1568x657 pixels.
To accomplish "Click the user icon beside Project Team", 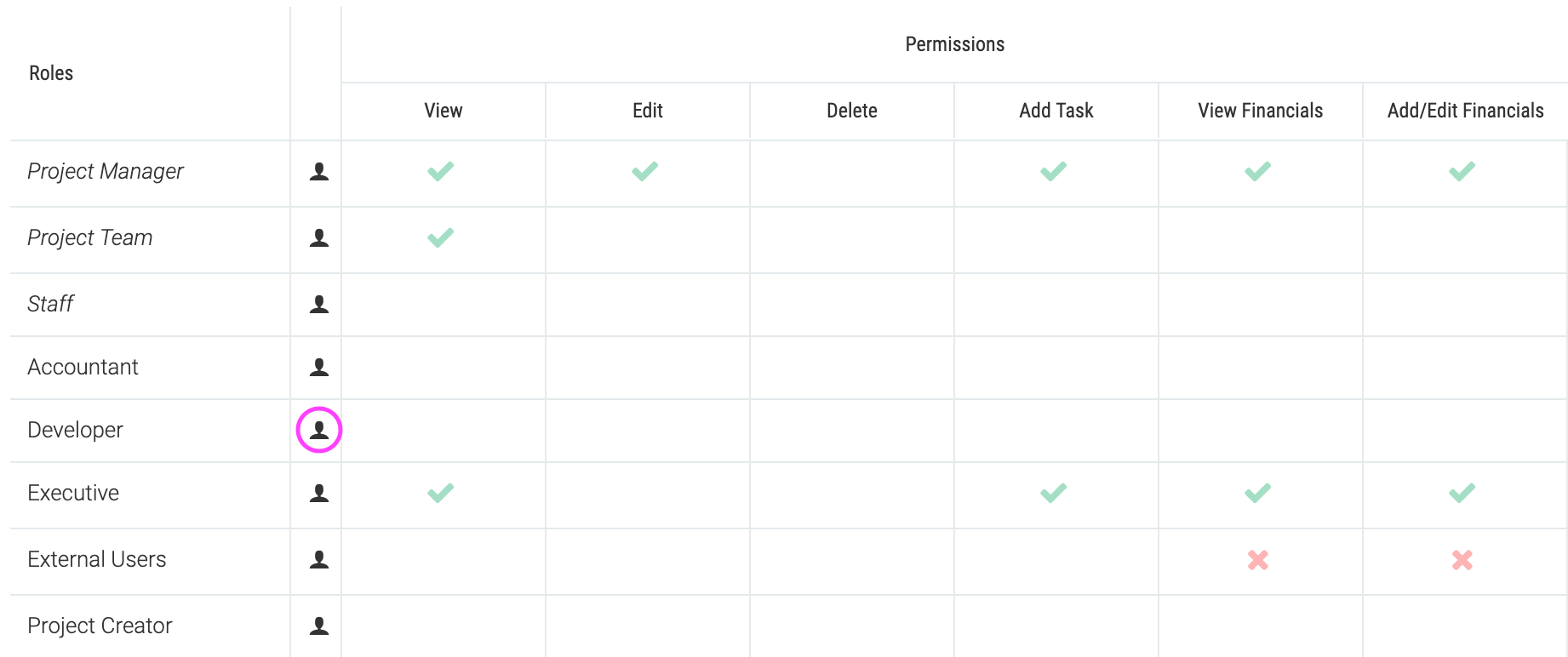I will pos(319,238).
